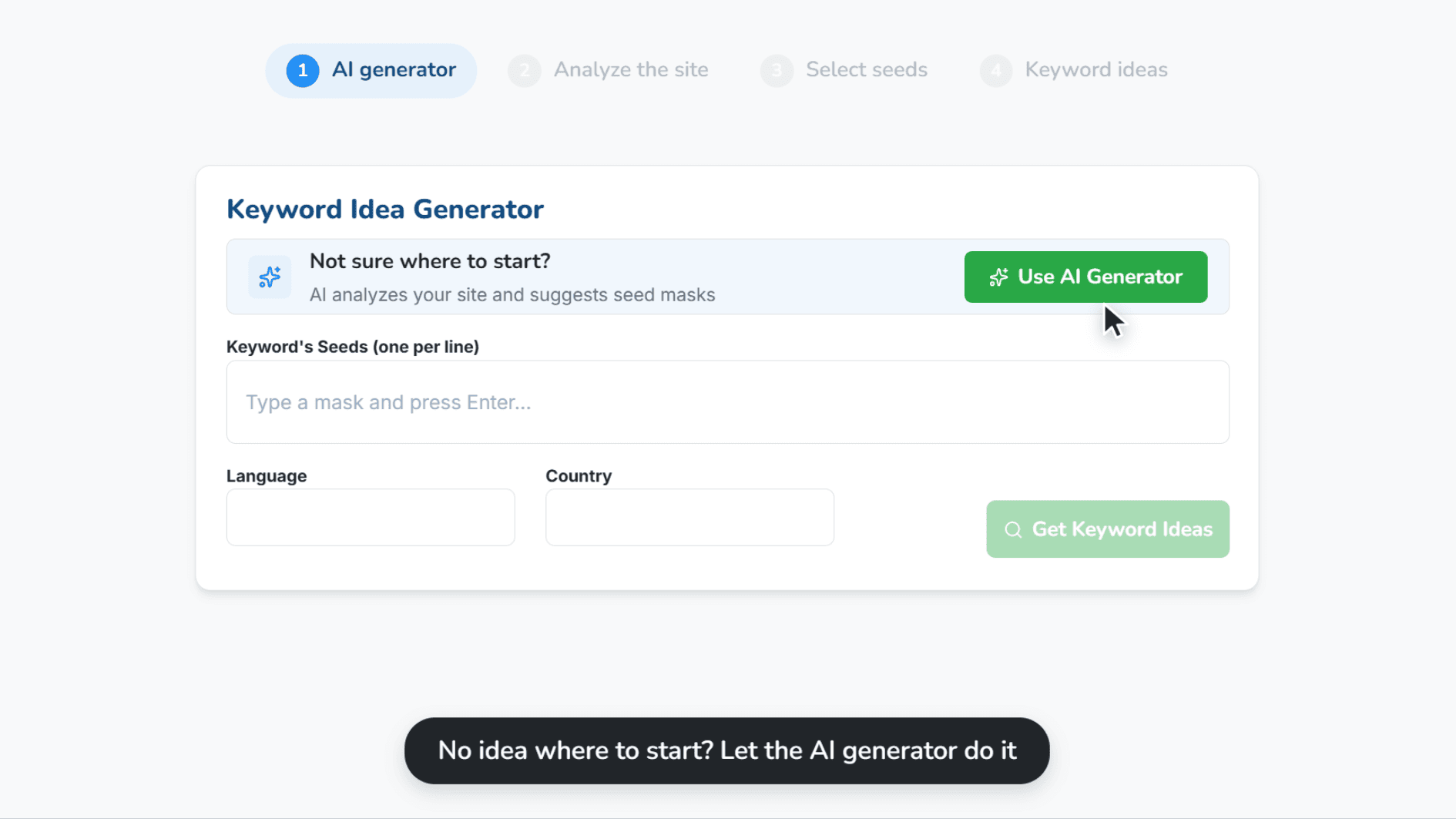Click the Get Keyword Ideas button
This screenshot has width=1456, height=819.
pyautogui.click(x=1107, y=529)
